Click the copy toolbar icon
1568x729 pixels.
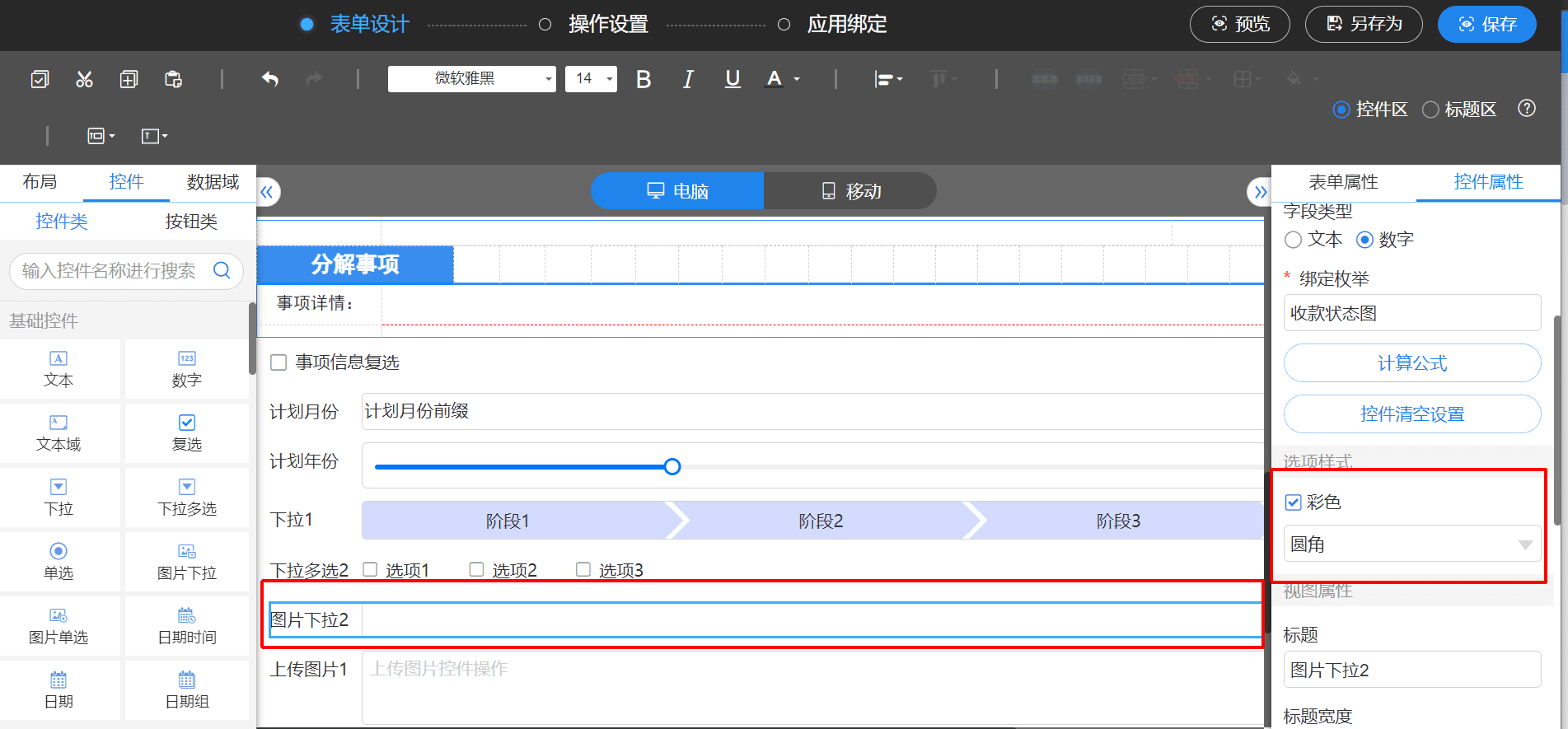129,79
